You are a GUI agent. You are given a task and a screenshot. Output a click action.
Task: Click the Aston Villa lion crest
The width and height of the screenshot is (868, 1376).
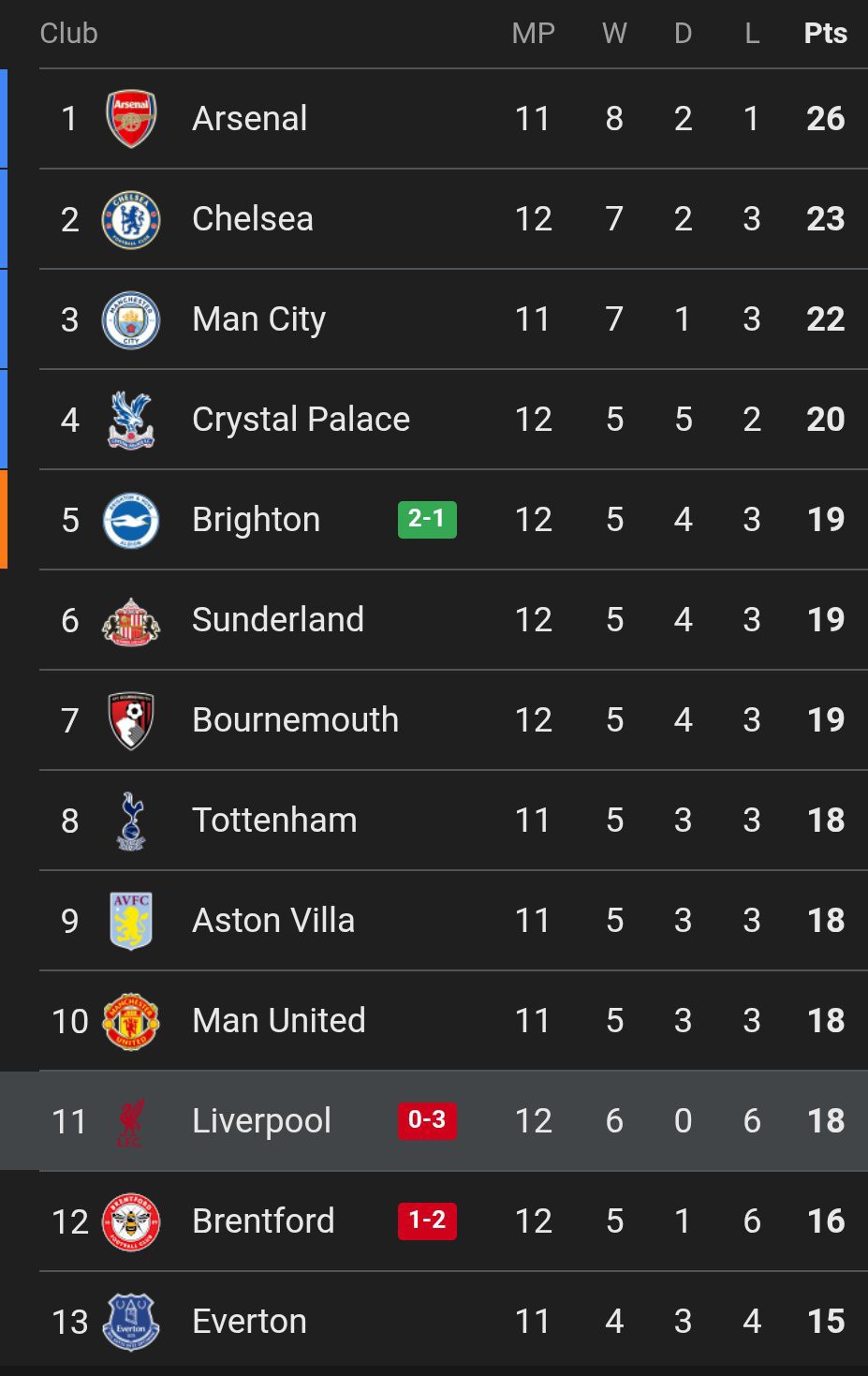131,921
